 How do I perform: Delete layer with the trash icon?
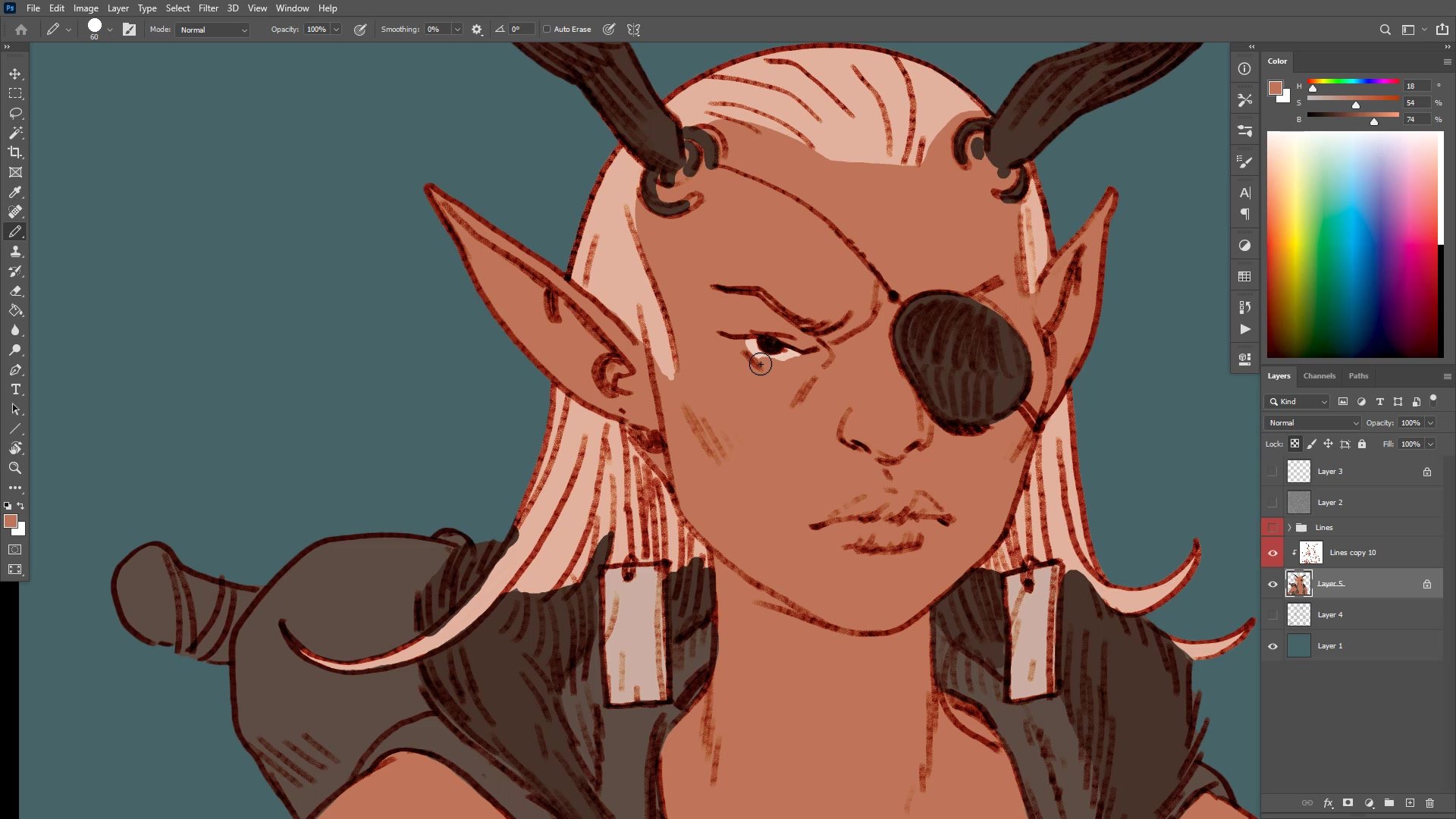click(x=1429, y=802)
